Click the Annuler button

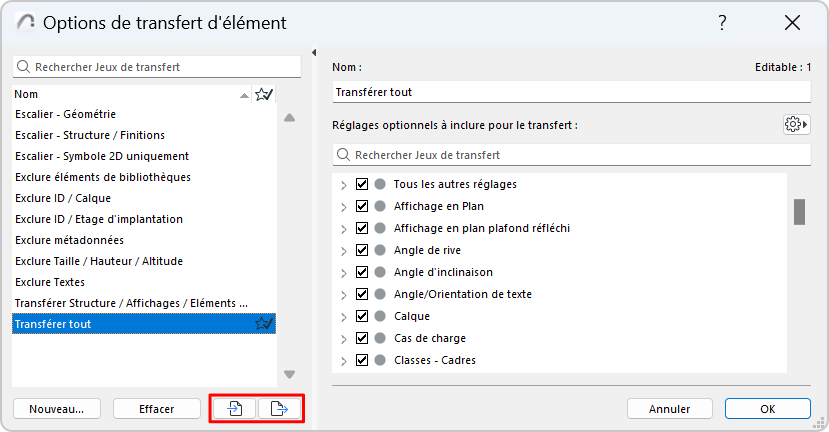[x=669, y=408]
